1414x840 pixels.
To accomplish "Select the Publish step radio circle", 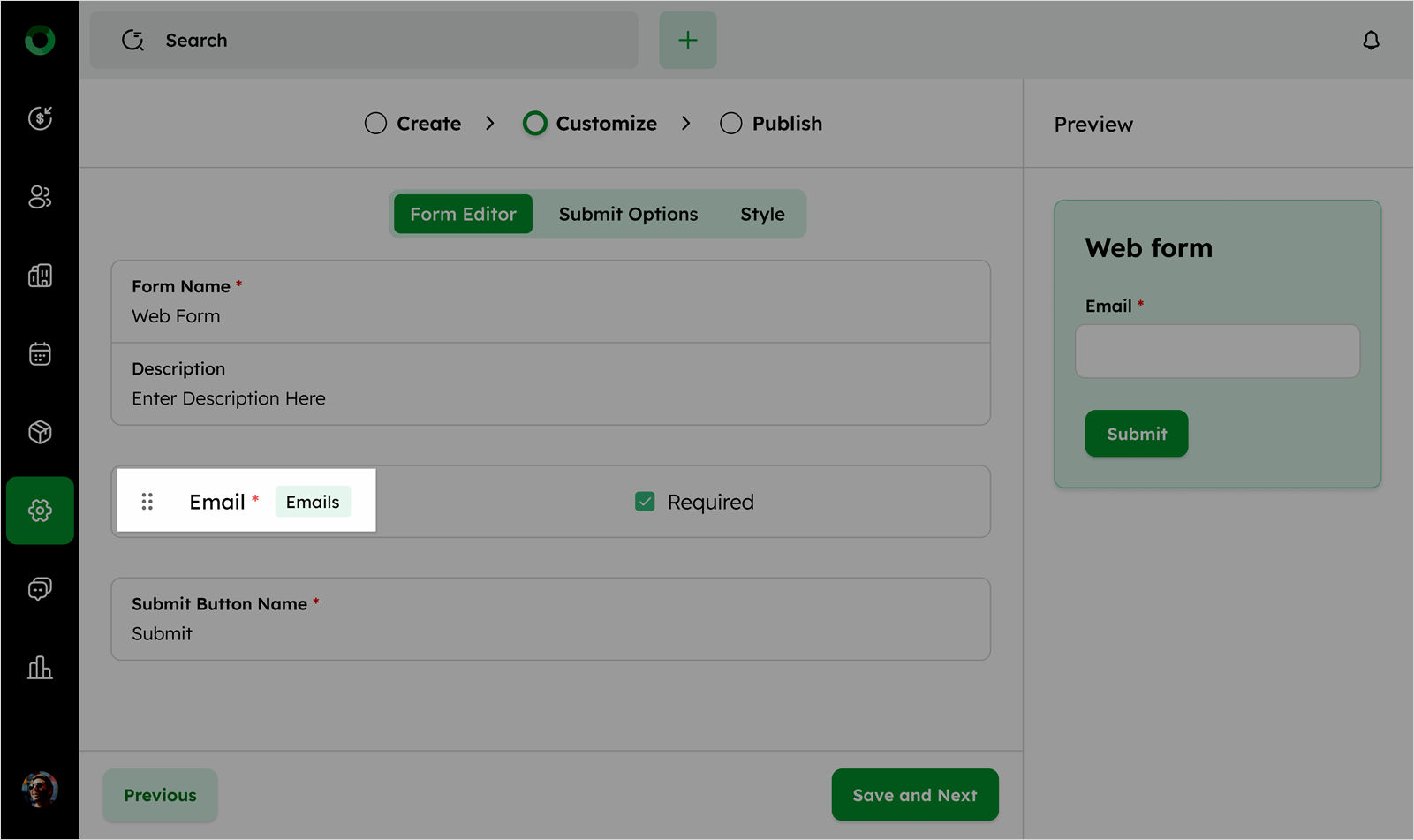I will coord(730,124).
